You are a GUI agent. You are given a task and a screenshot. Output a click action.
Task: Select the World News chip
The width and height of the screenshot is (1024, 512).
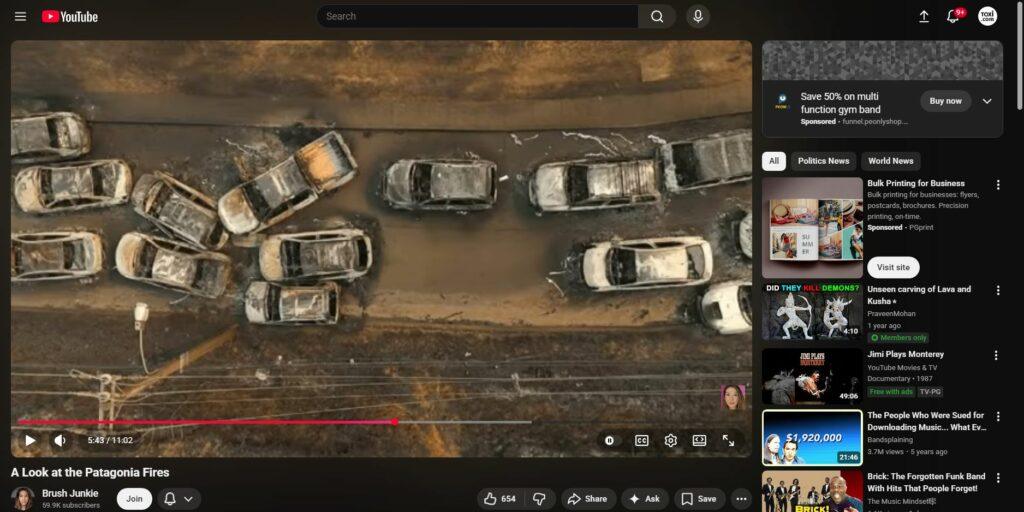coord(890,161)
